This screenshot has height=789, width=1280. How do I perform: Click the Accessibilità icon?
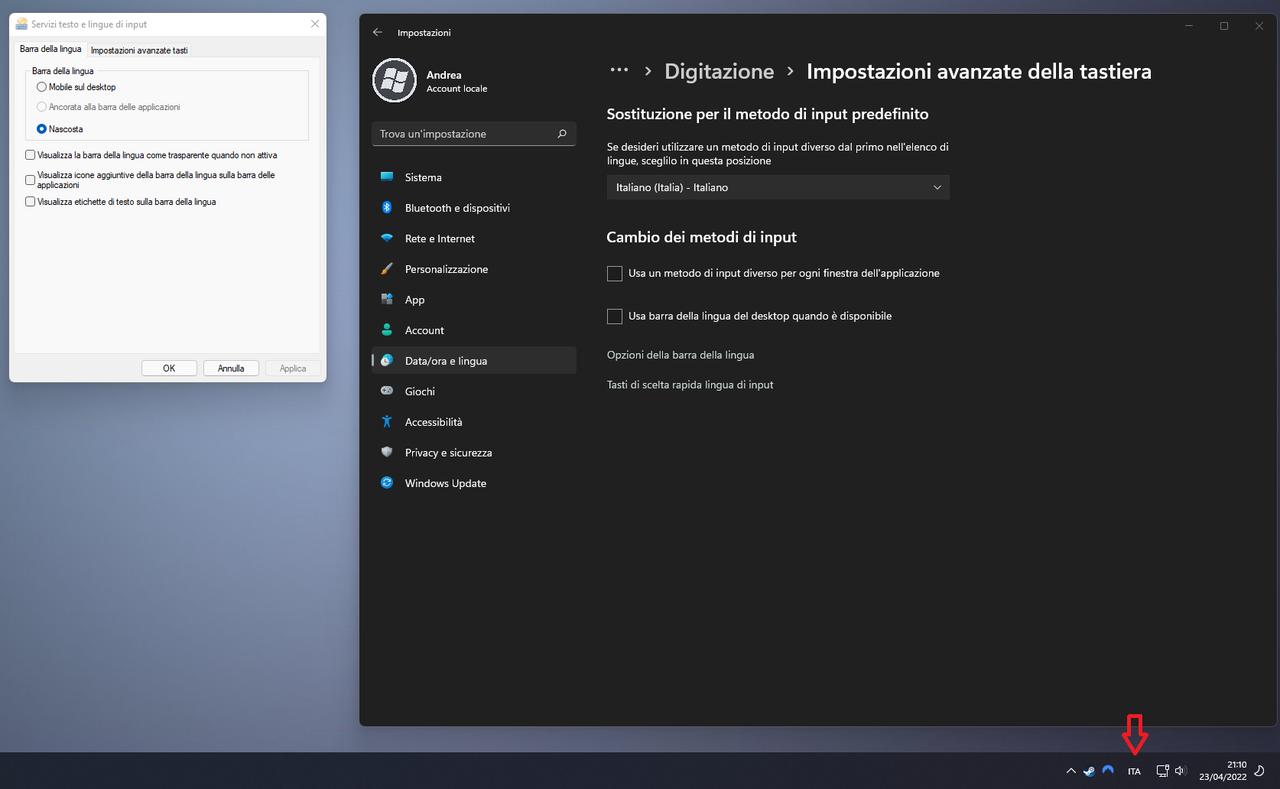coord(387,422)
